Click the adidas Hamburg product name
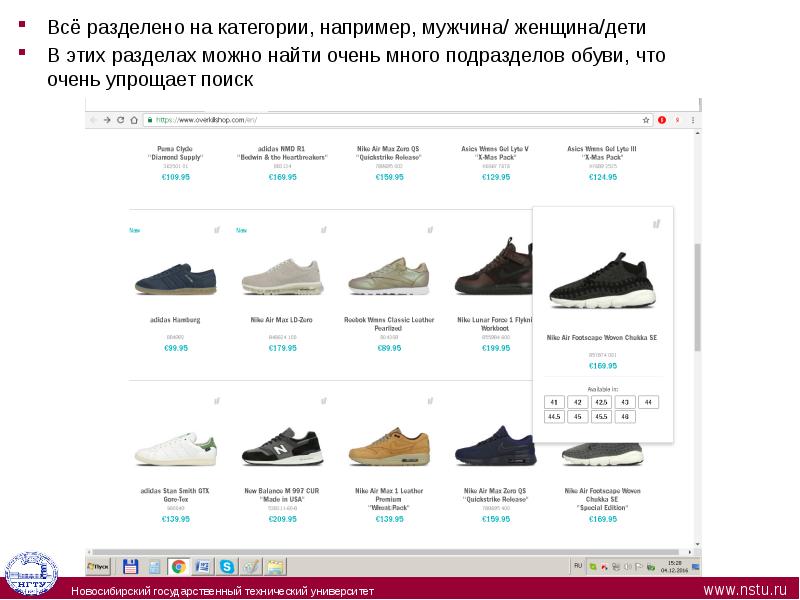Viewport: 800px width, 600px height. tap(176, 320)
